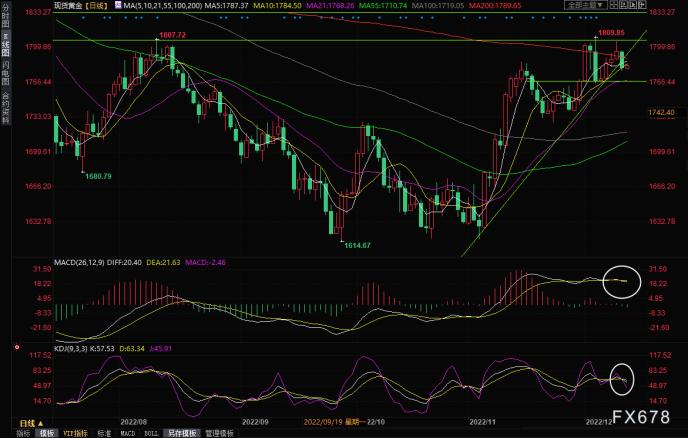The image size is (688, 438).
Task: Click the MA200:1789.65 value
Action: [x=495, y=6]
